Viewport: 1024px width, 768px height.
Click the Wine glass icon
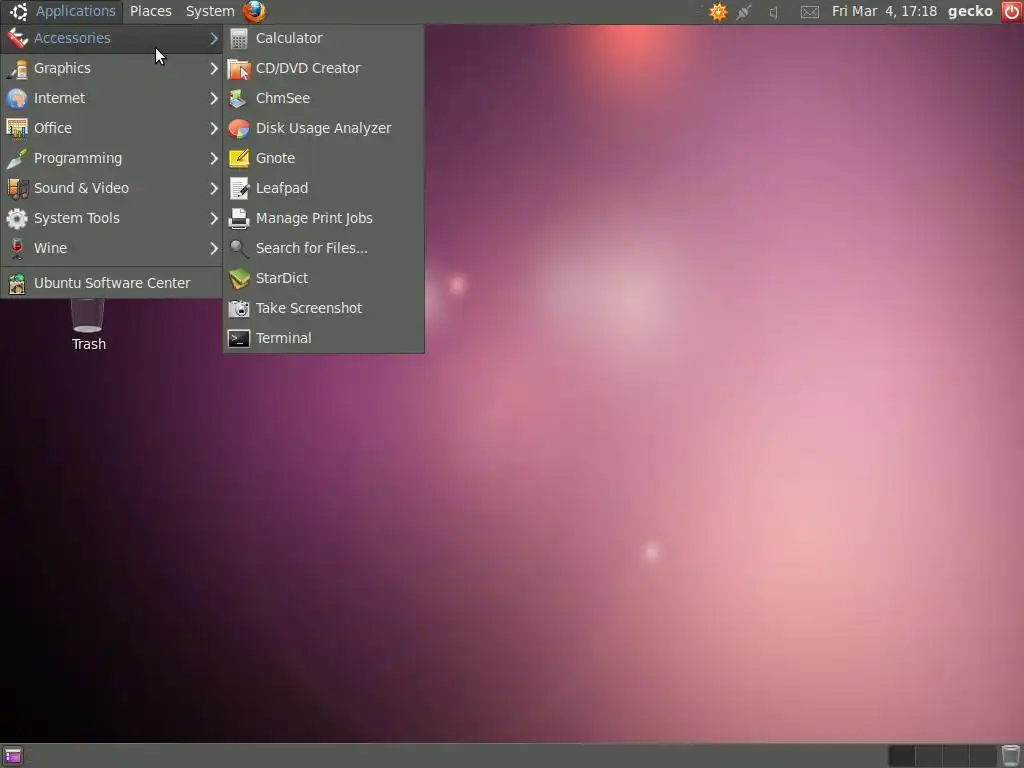[17, 249]
